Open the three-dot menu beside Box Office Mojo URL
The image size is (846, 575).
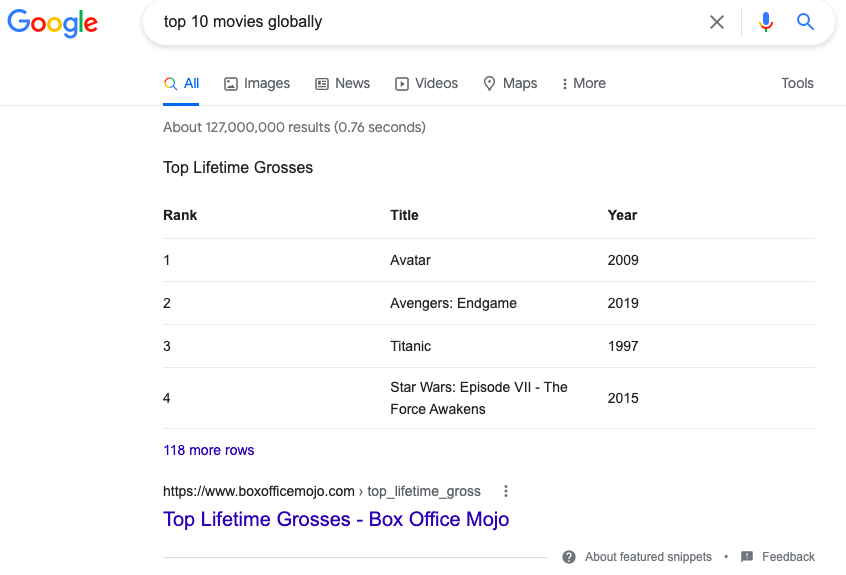(x=506, y=491)
